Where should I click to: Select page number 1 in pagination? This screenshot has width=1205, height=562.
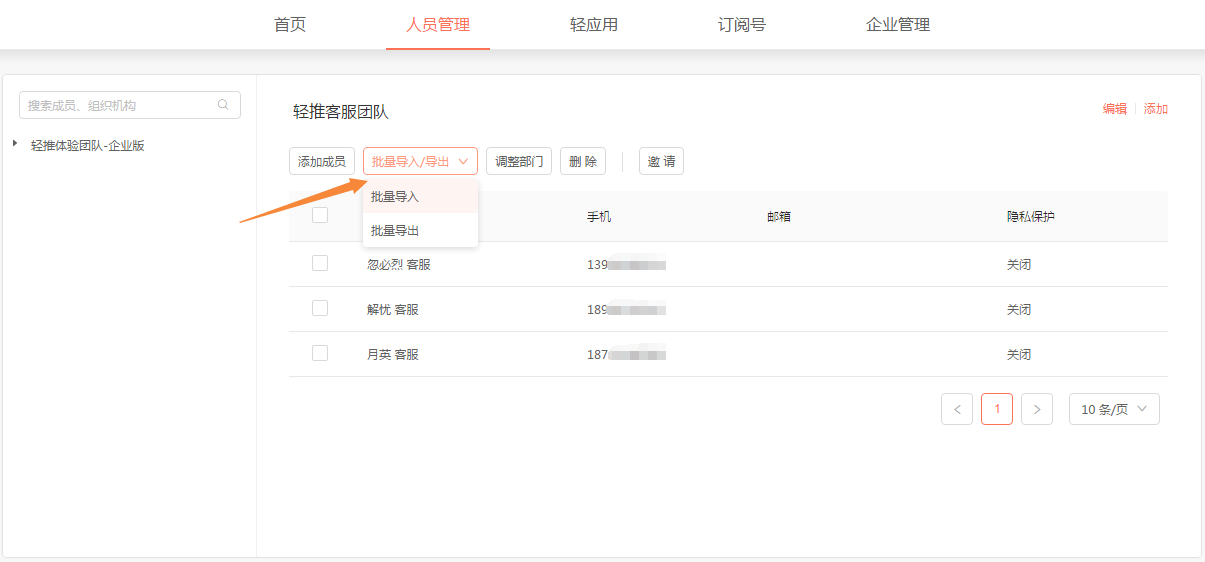pos(997,409)
